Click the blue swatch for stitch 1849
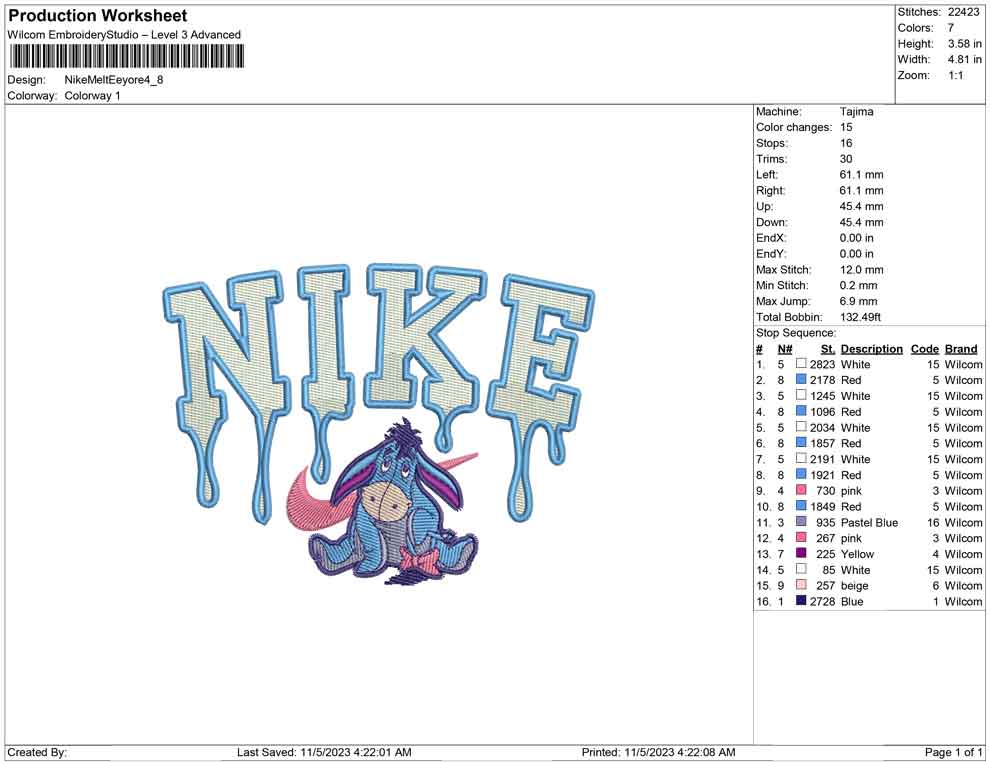This screenshot has height=762, width=990. pyautogui.click(x=801, y=506)
